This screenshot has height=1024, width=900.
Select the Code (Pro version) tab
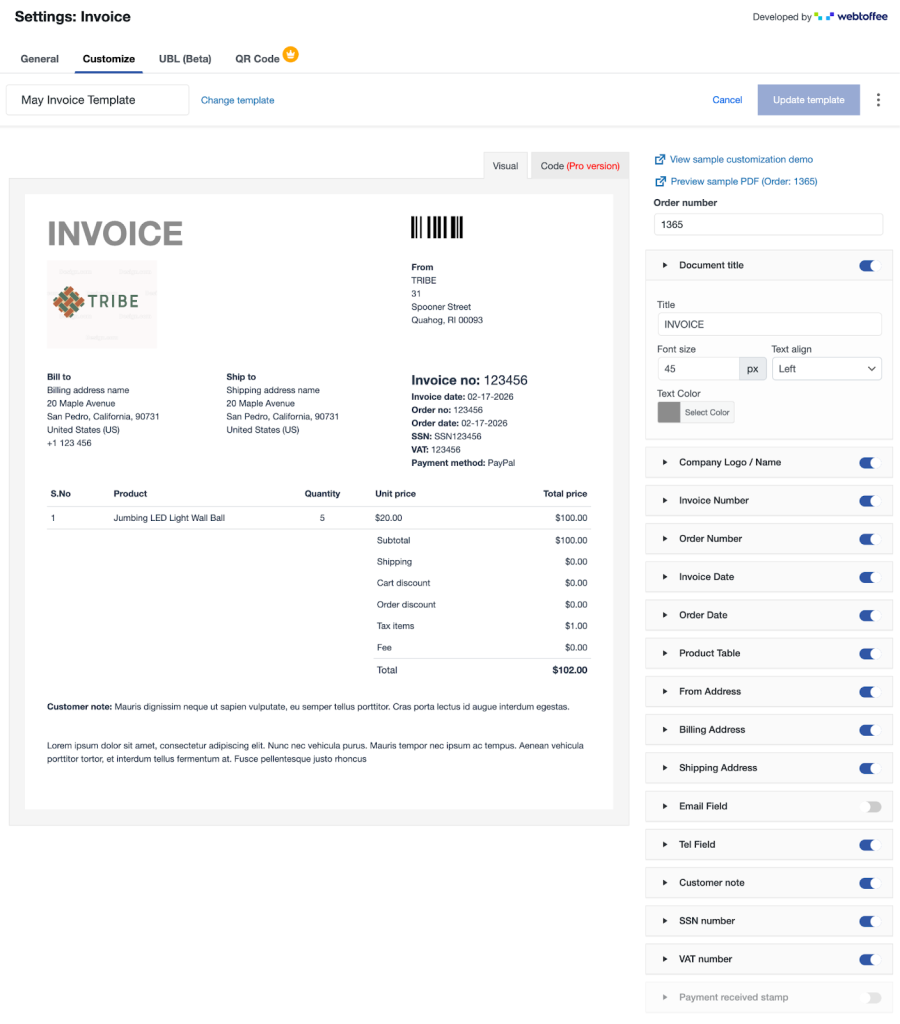tap(579, 166)
